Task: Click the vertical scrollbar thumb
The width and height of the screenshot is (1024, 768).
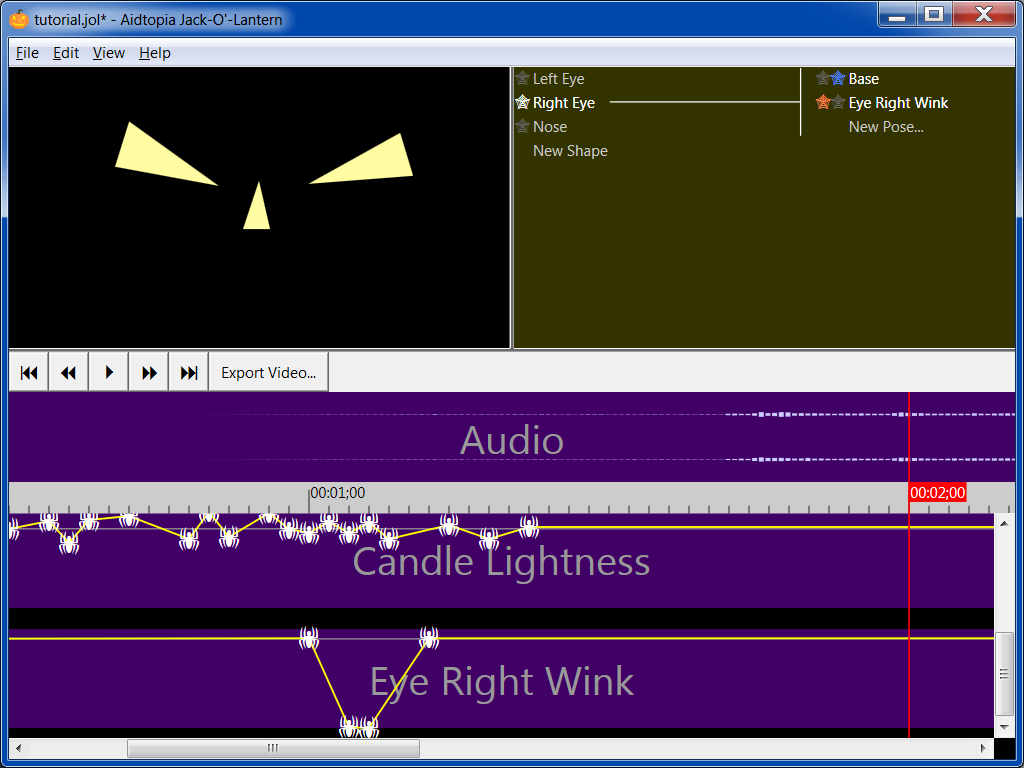Action: click(1004, 674)
